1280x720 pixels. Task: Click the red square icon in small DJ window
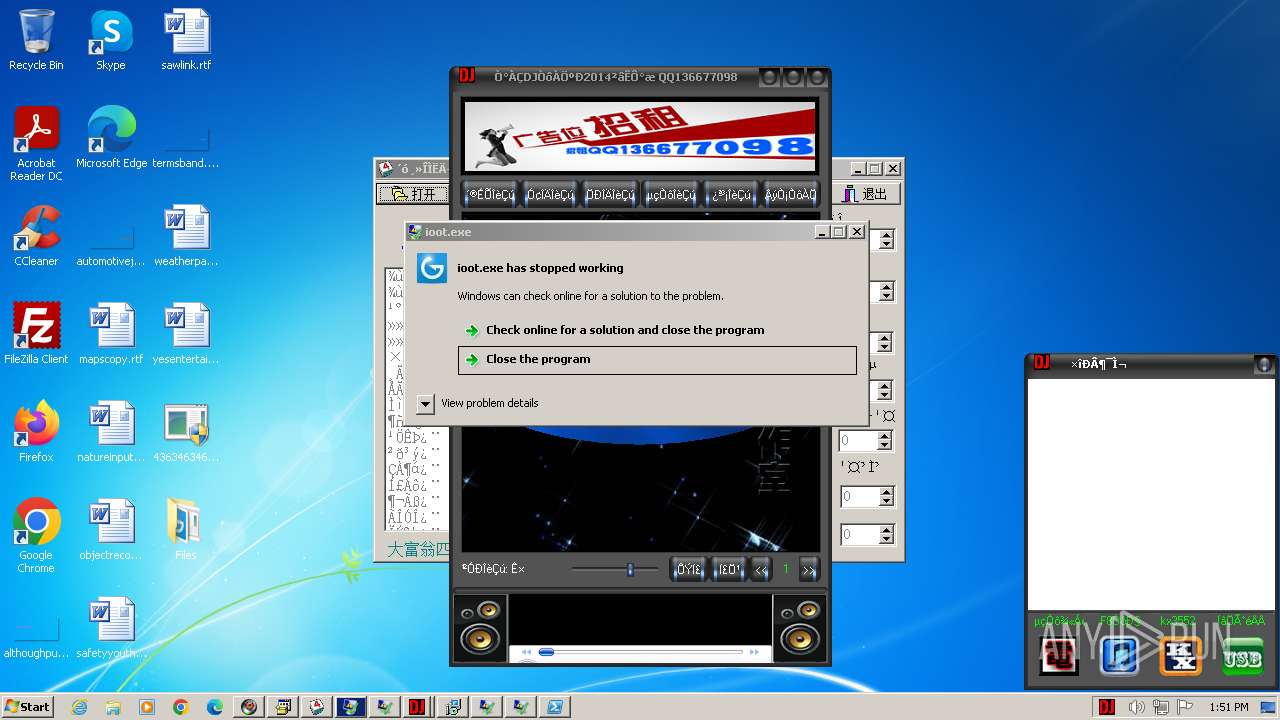pyautogui.click(x=1059, y=657)
